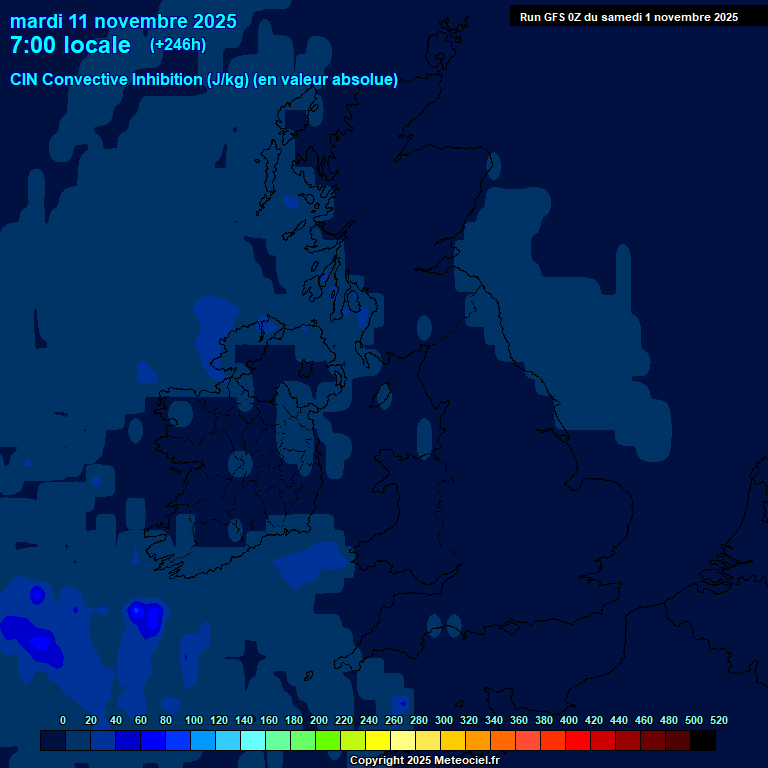Image resolution: width=768 pixels, height=768 pixels.
Task: Click the CIN Convective Inhibition title
Action: [204, 80]
